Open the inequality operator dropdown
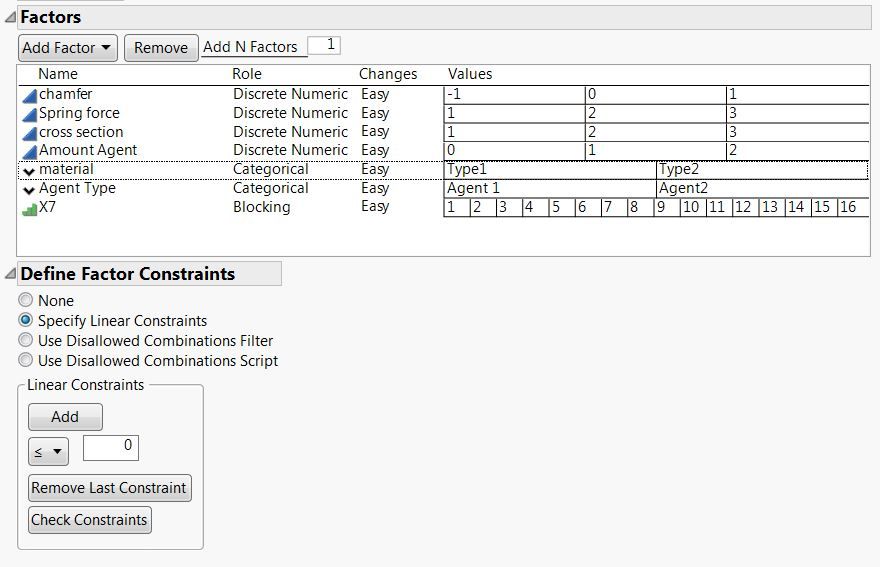880x567 pixels. coord(47,452)
